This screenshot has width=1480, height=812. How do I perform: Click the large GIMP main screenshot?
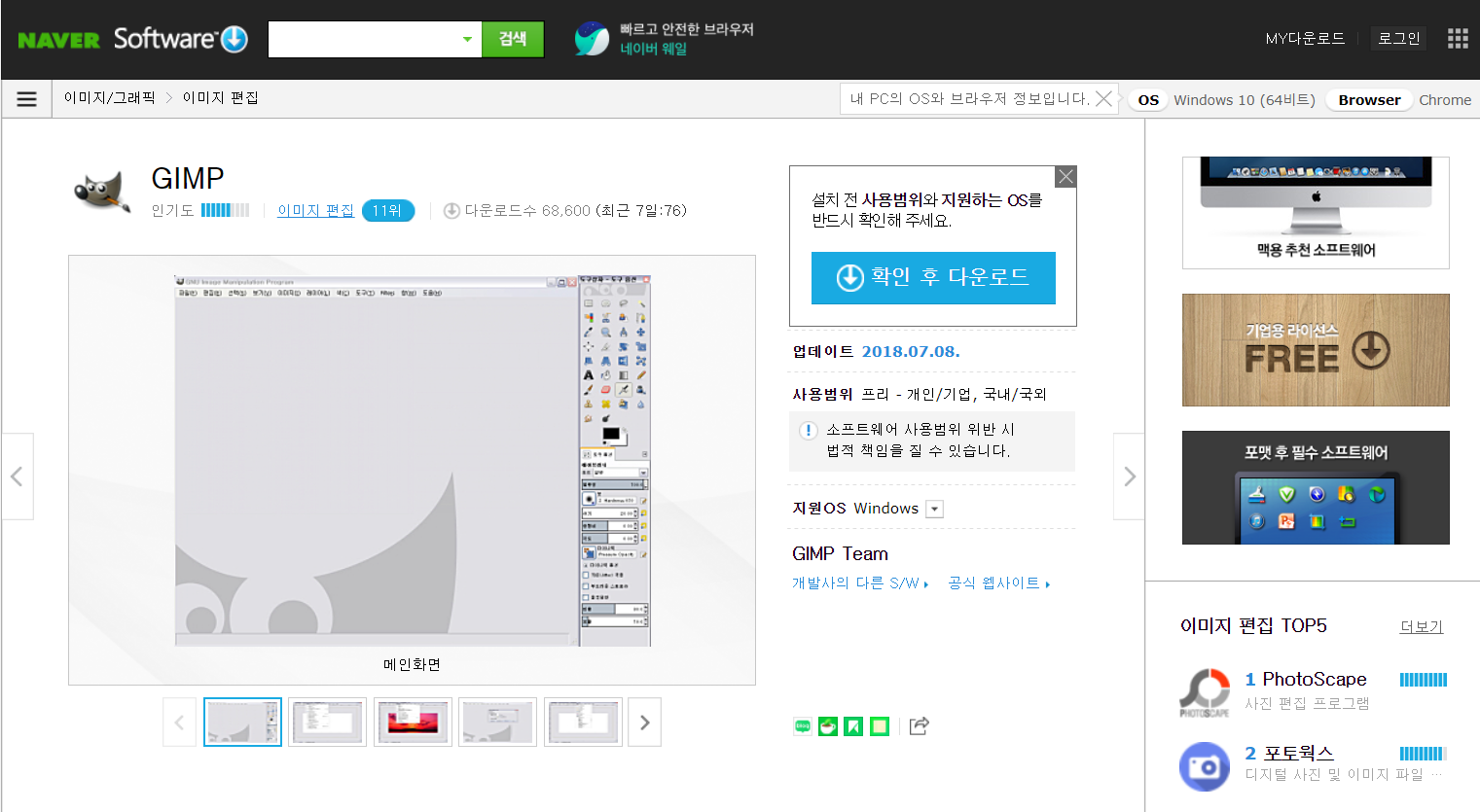click(x=413, y=460)
